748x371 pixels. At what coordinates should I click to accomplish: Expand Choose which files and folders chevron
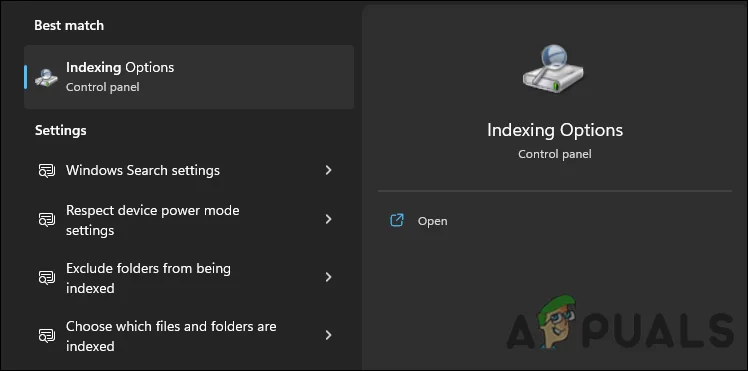[x=328, y=335]
